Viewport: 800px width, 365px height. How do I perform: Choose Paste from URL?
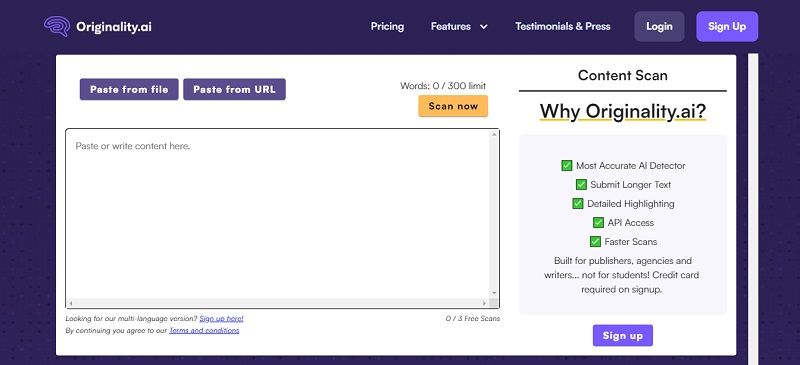pyautogui.click(x=234, y=89)
